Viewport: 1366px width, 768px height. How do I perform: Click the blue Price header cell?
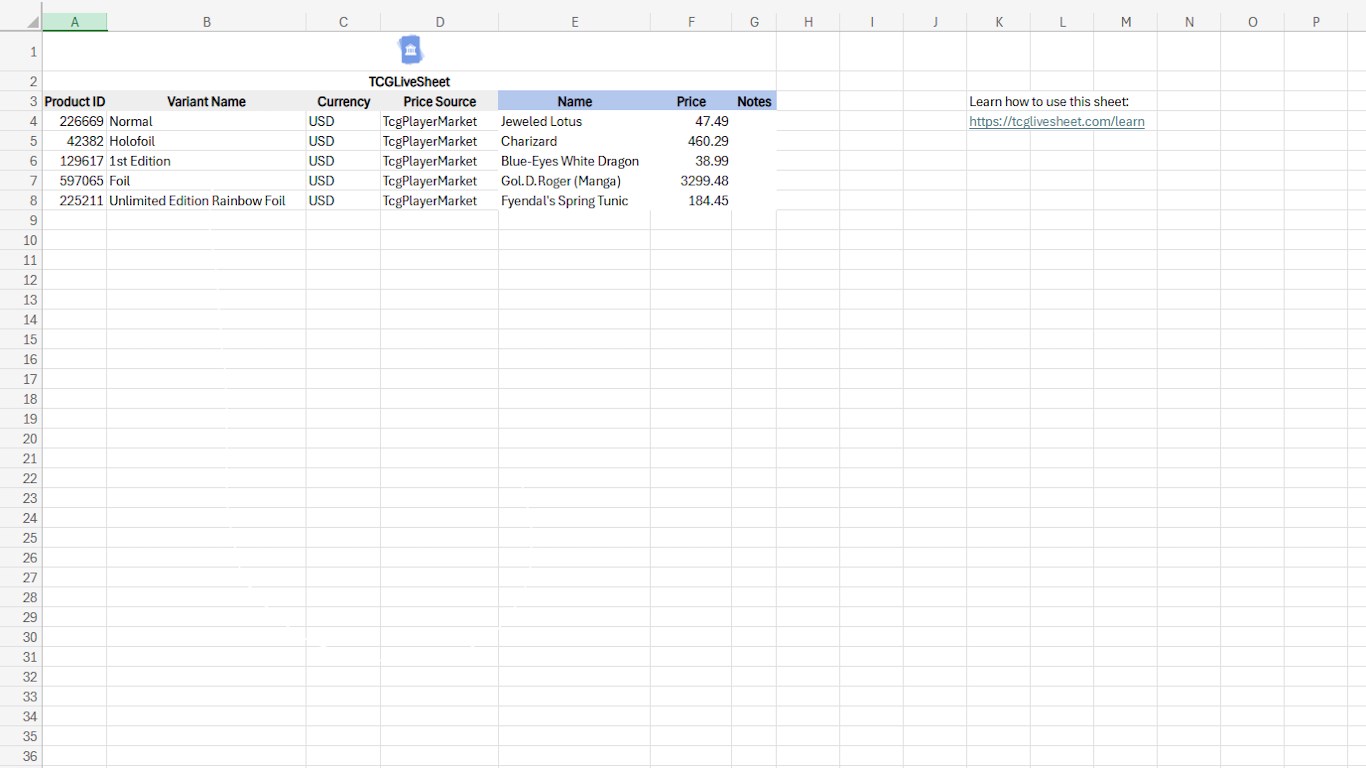tap(691, 101)
